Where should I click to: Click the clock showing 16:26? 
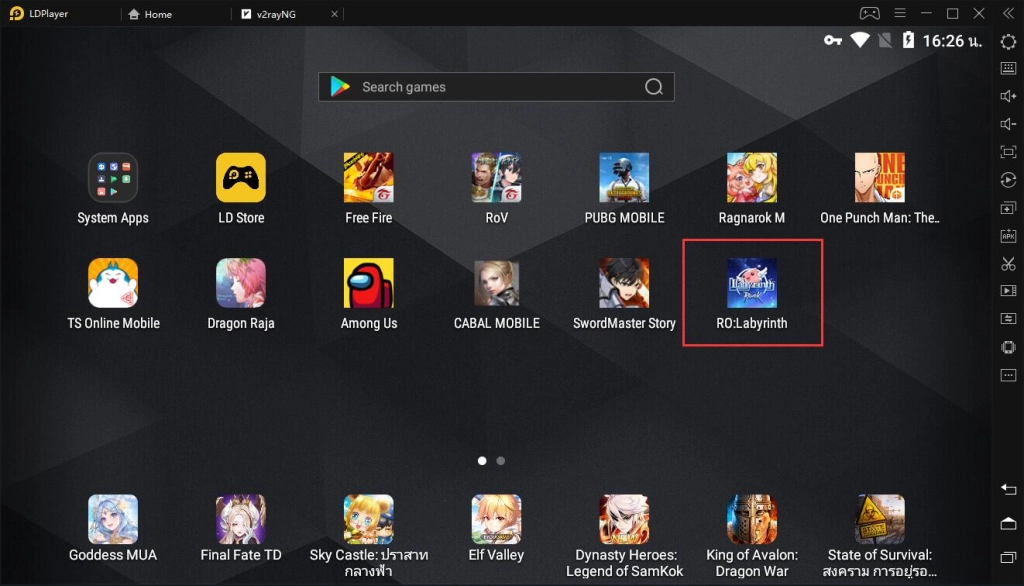point(952,41)
